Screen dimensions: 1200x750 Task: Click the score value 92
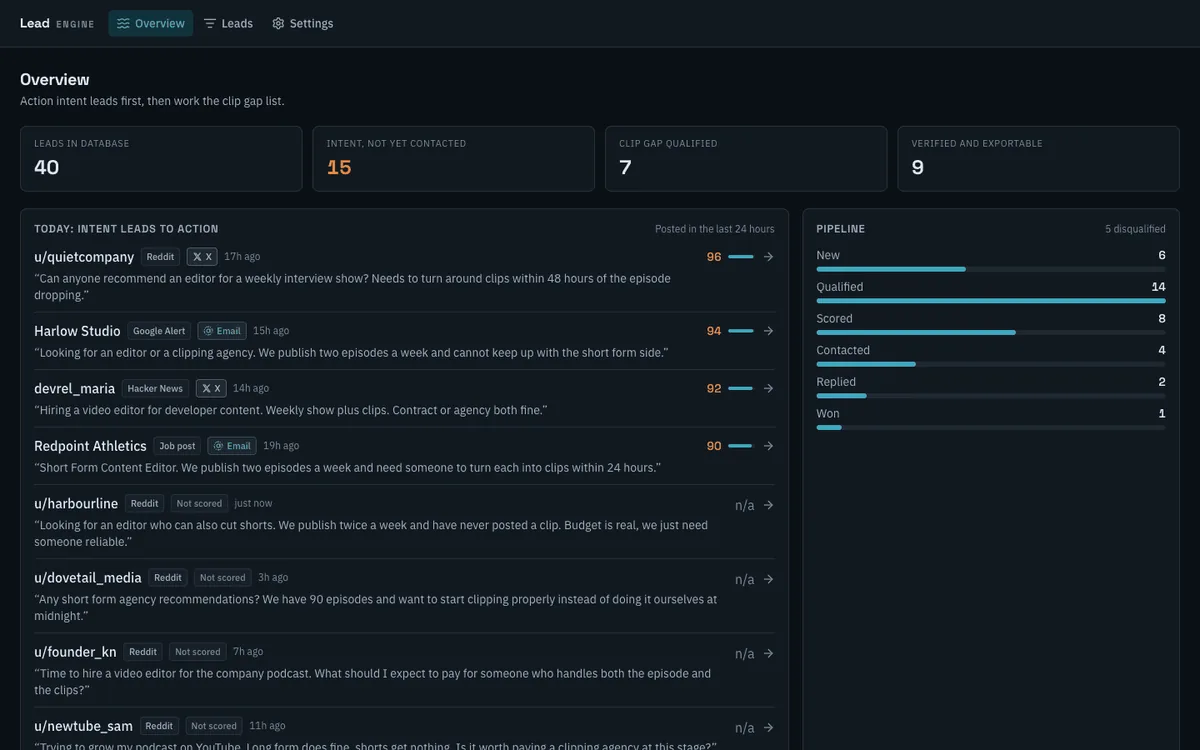point(714,388)
